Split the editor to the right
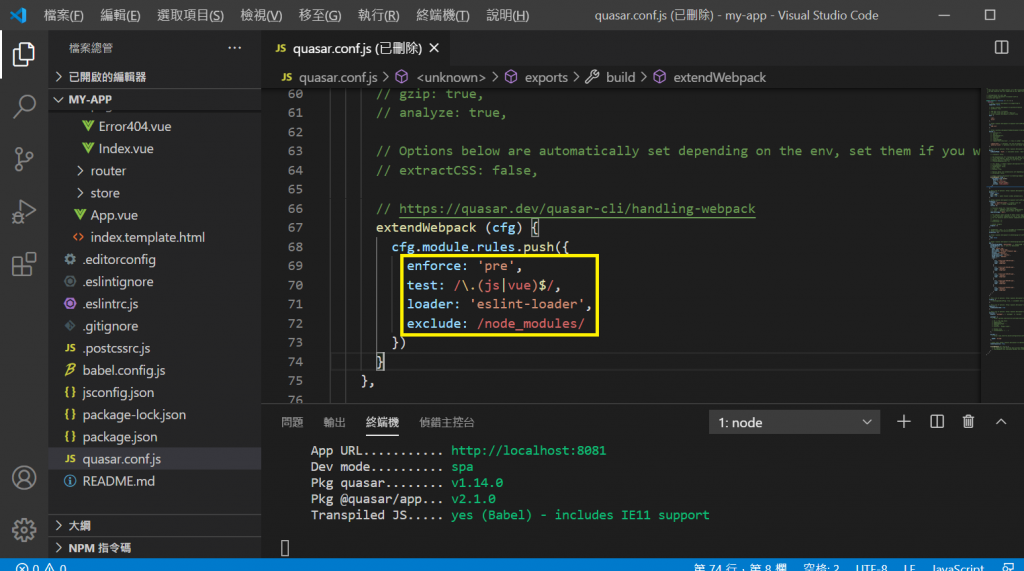Viewport: 1024px width, 571px height. (x=1001, y=48)
